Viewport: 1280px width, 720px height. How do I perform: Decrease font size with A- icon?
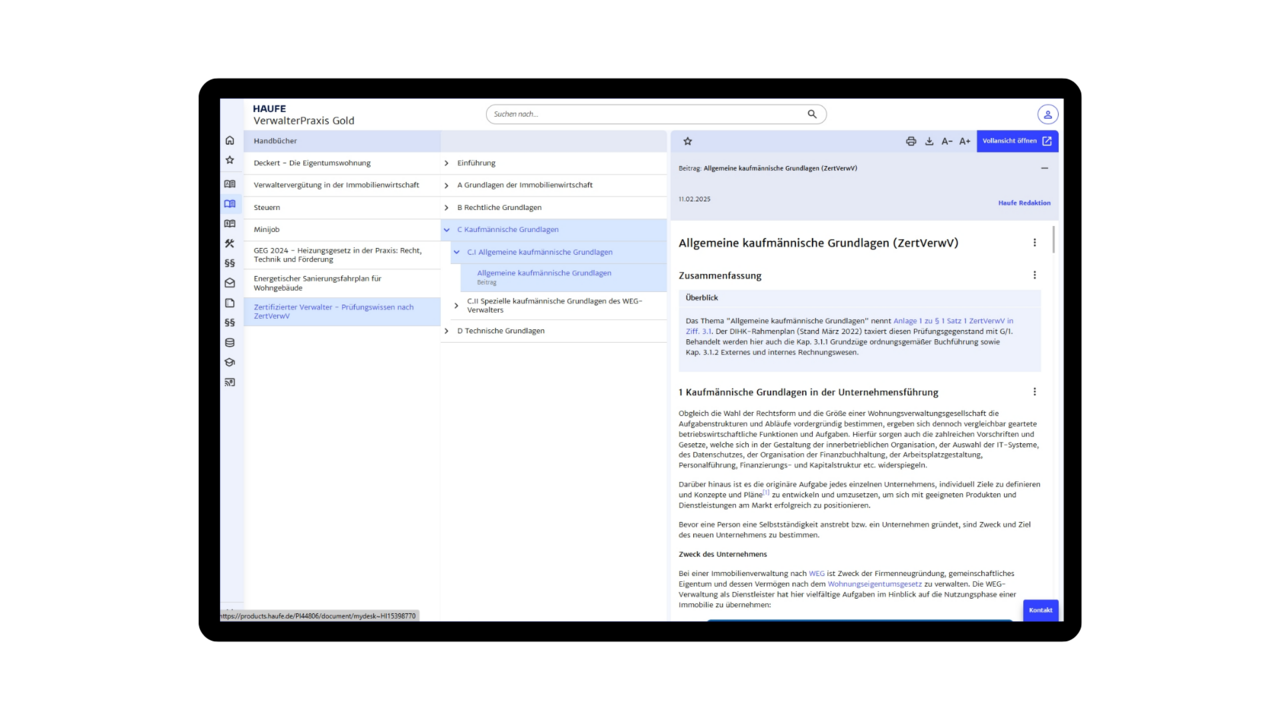pyautogui.click(x=947, y=142)
